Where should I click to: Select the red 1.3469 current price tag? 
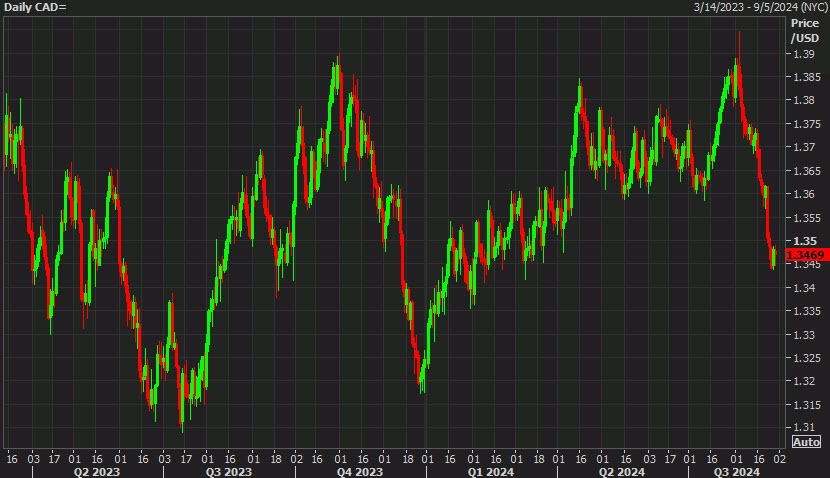[x=808, y=255]
